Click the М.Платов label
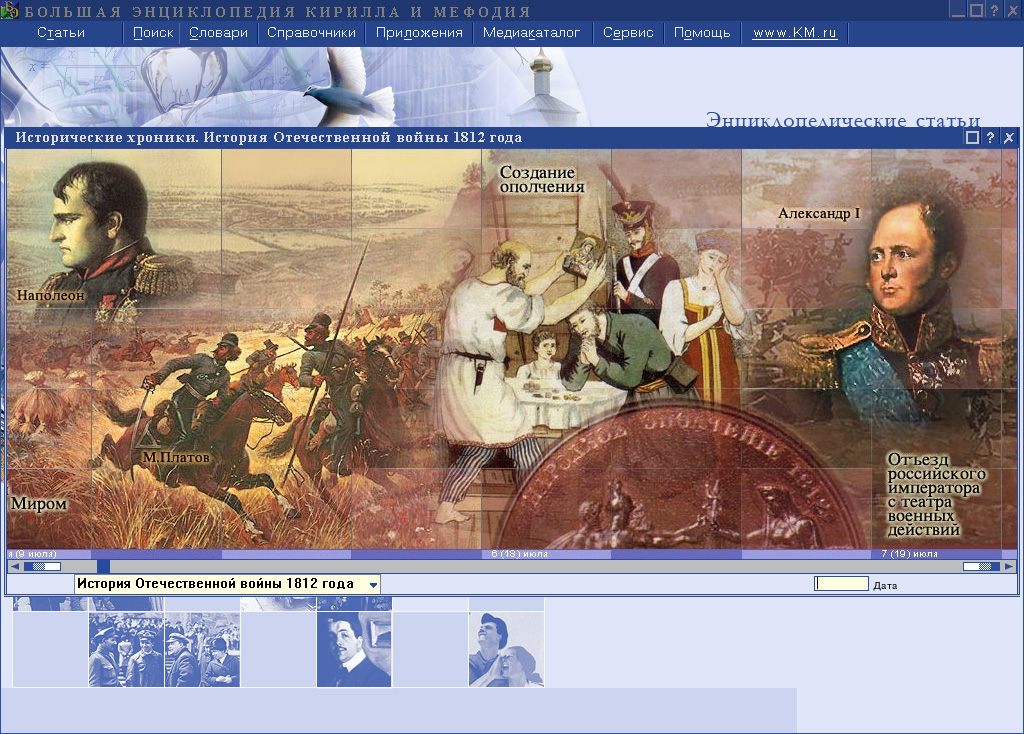This screenshot has width=1024, height=734. click(x=176, y=457)
